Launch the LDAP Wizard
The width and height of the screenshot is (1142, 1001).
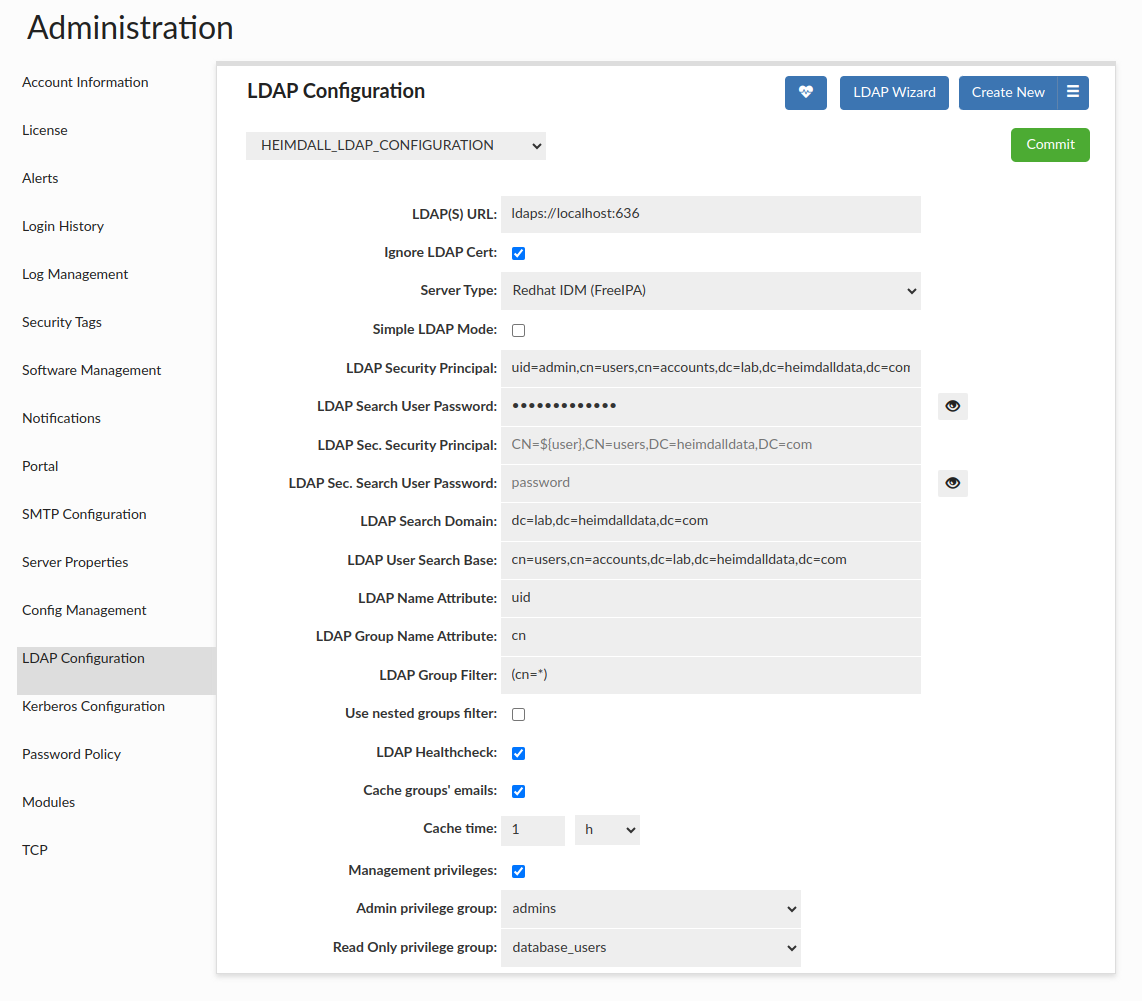click(x=894, y=92)
